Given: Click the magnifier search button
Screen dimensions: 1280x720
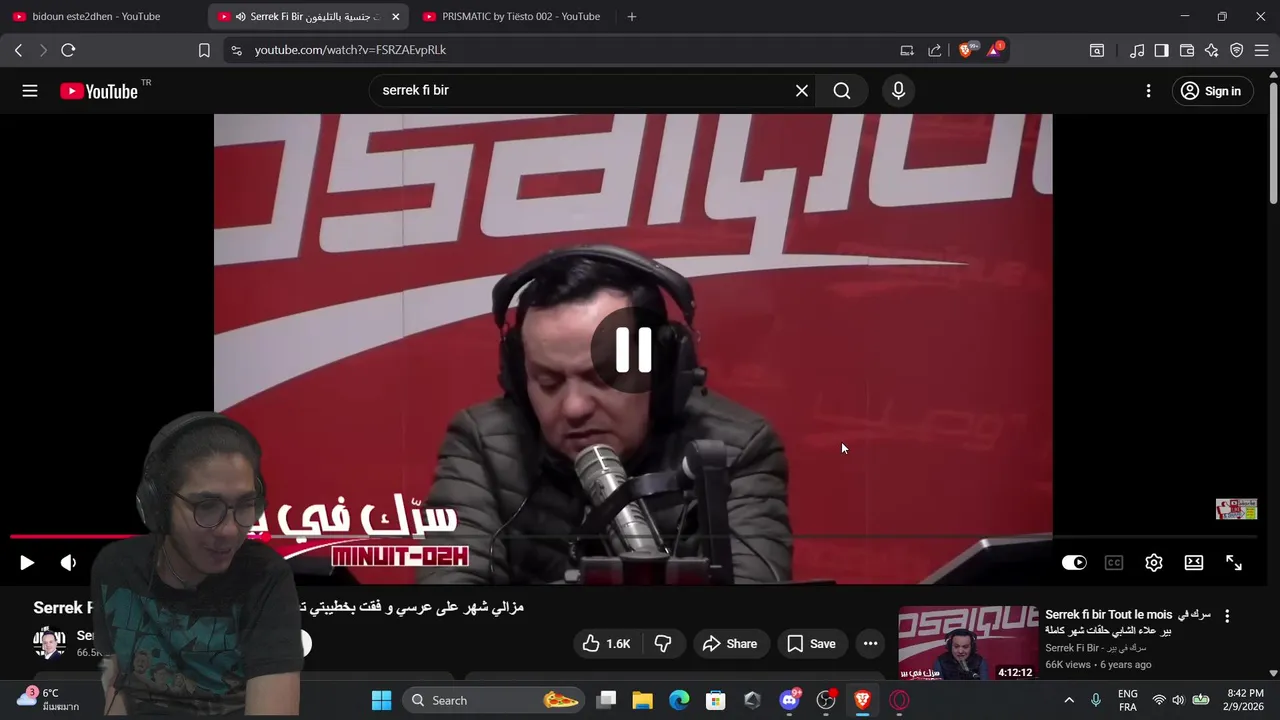Looking at the screenshot, I should click(x=842, y=91).
